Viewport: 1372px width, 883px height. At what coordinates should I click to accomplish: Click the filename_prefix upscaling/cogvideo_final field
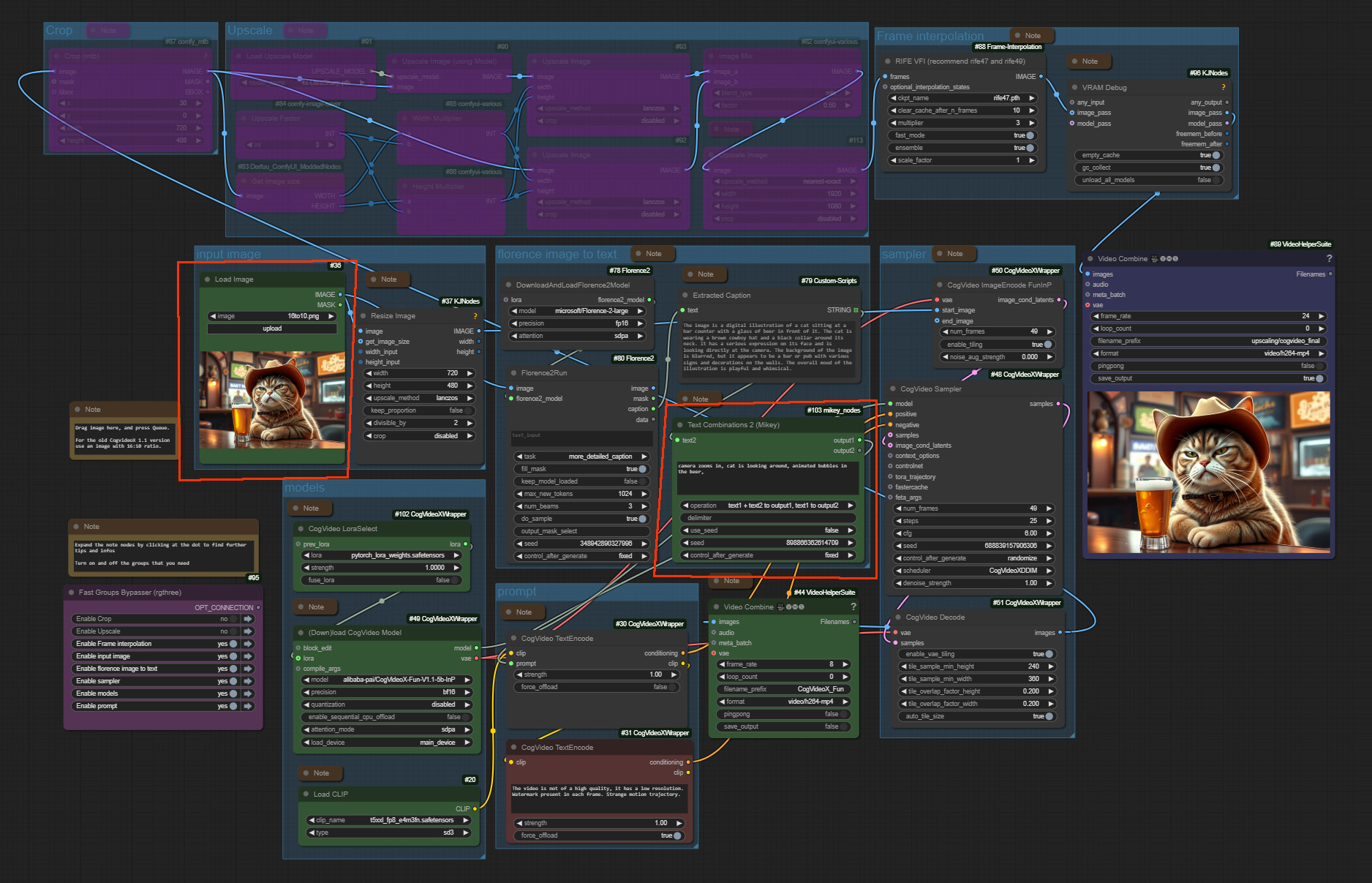(1208, 341)
